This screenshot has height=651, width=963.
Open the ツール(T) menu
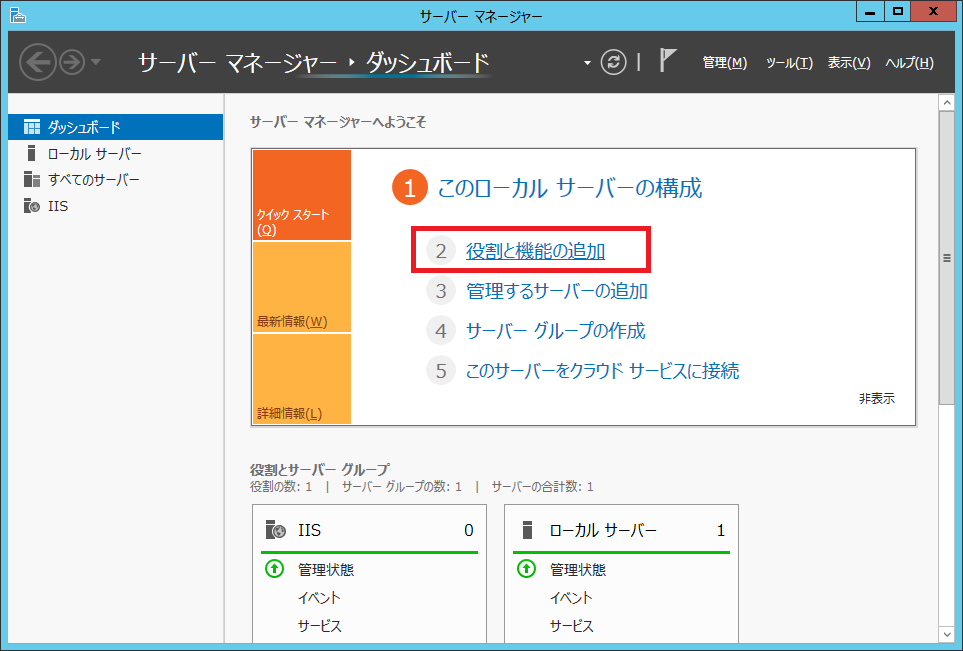(x=789, y=62)
